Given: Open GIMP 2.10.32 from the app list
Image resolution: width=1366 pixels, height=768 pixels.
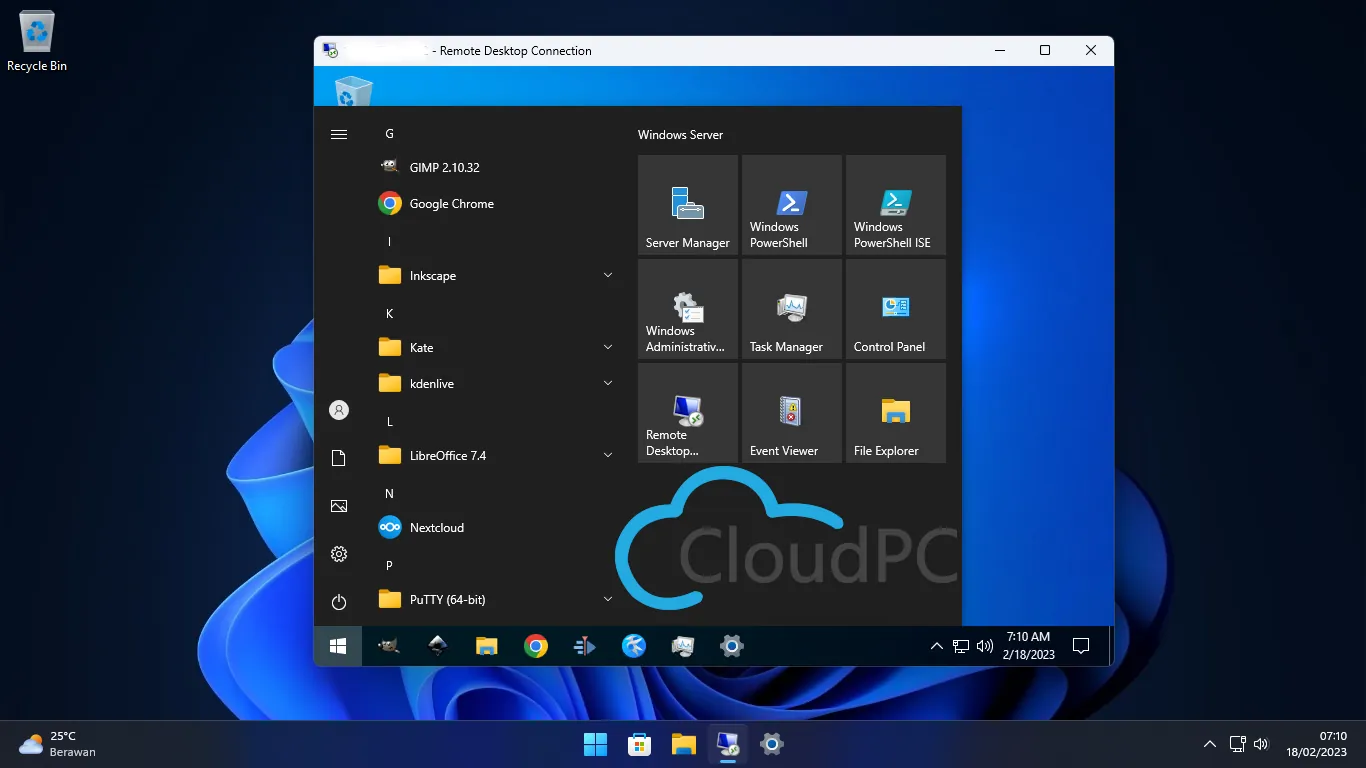Looking at the screenshot, I should 495,168.
